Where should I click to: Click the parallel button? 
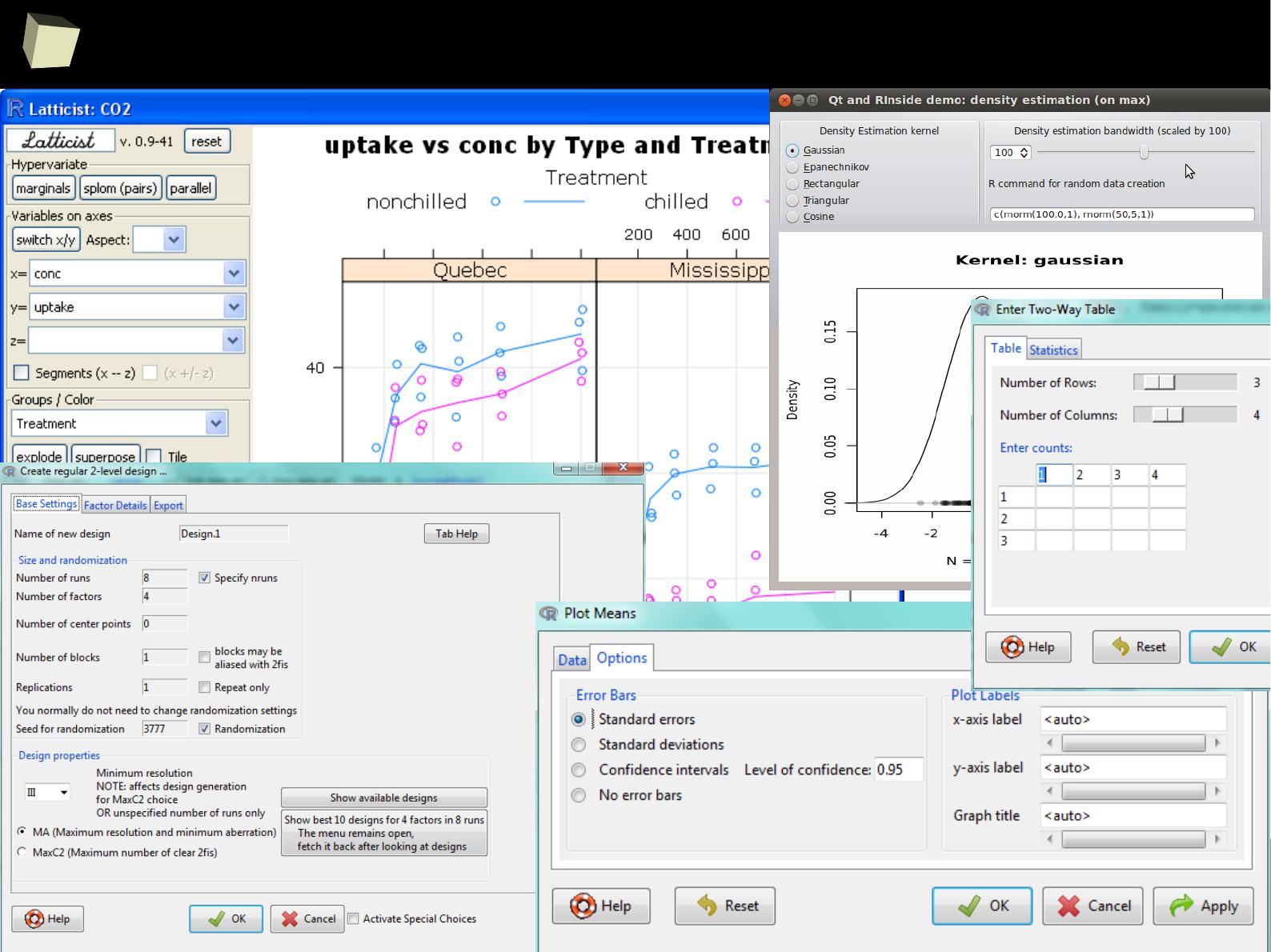tap(190, 188)
